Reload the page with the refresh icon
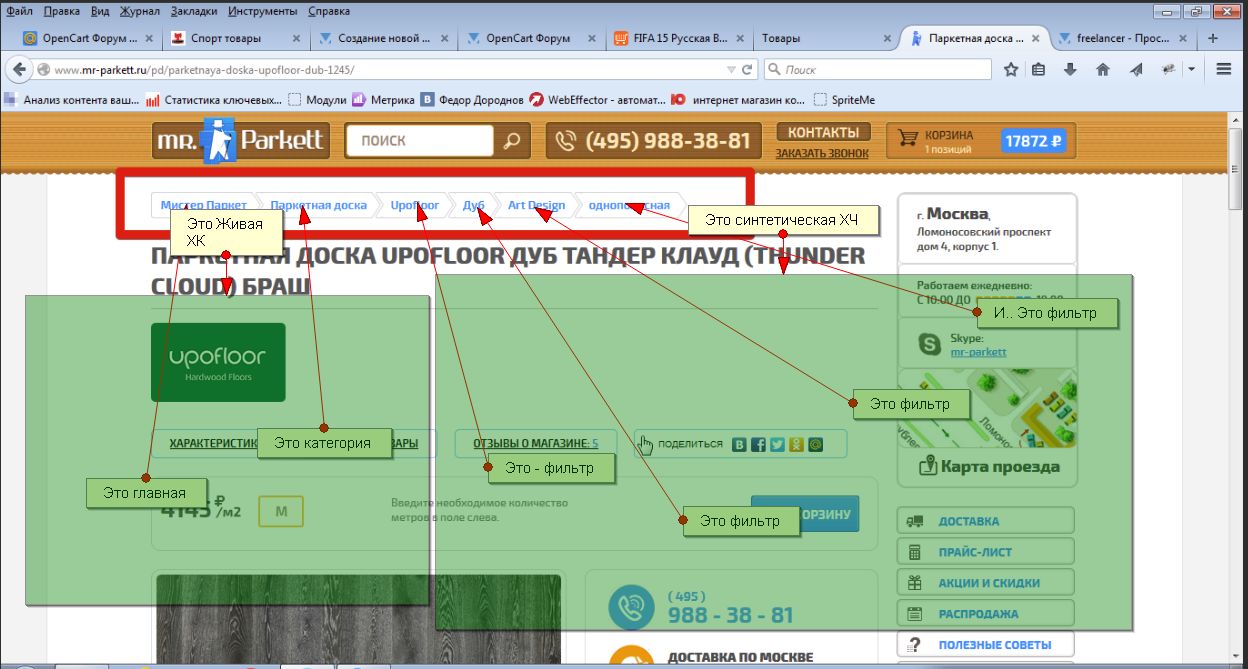 coord(746,70)
